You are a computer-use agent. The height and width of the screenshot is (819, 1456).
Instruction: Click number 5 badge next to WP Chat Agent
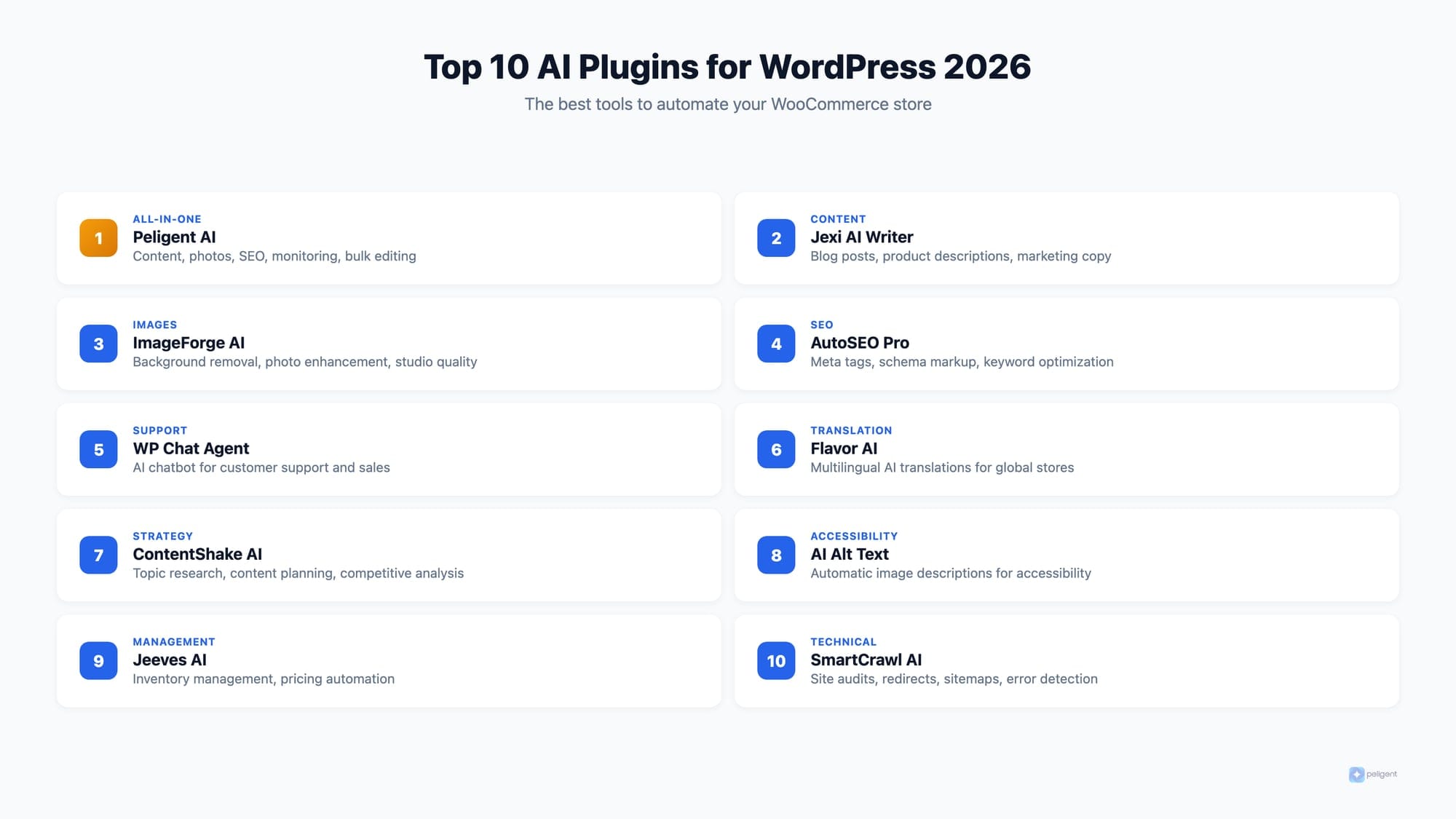pos(98,449)
